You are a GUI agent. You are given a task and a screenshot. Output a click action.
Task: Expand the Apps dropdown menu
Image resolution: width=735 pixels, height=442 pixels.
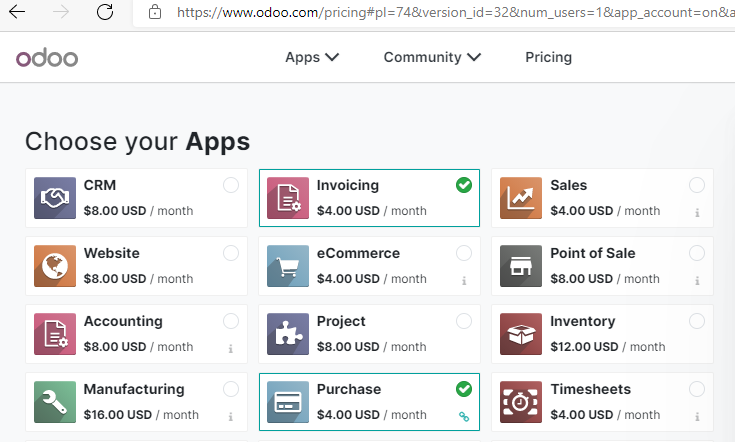(312, 57)
